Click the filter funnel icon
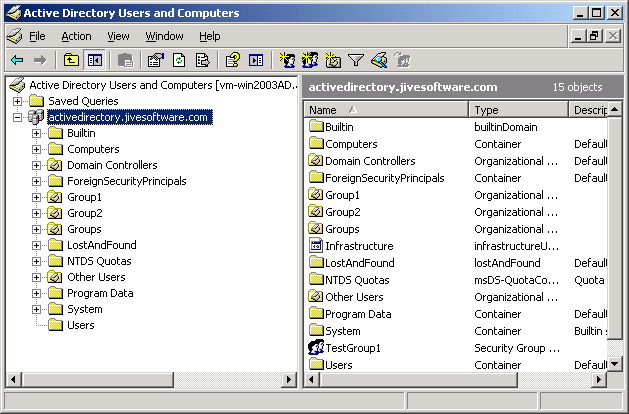This screenshot has width=629, height=414. (356, 60)
